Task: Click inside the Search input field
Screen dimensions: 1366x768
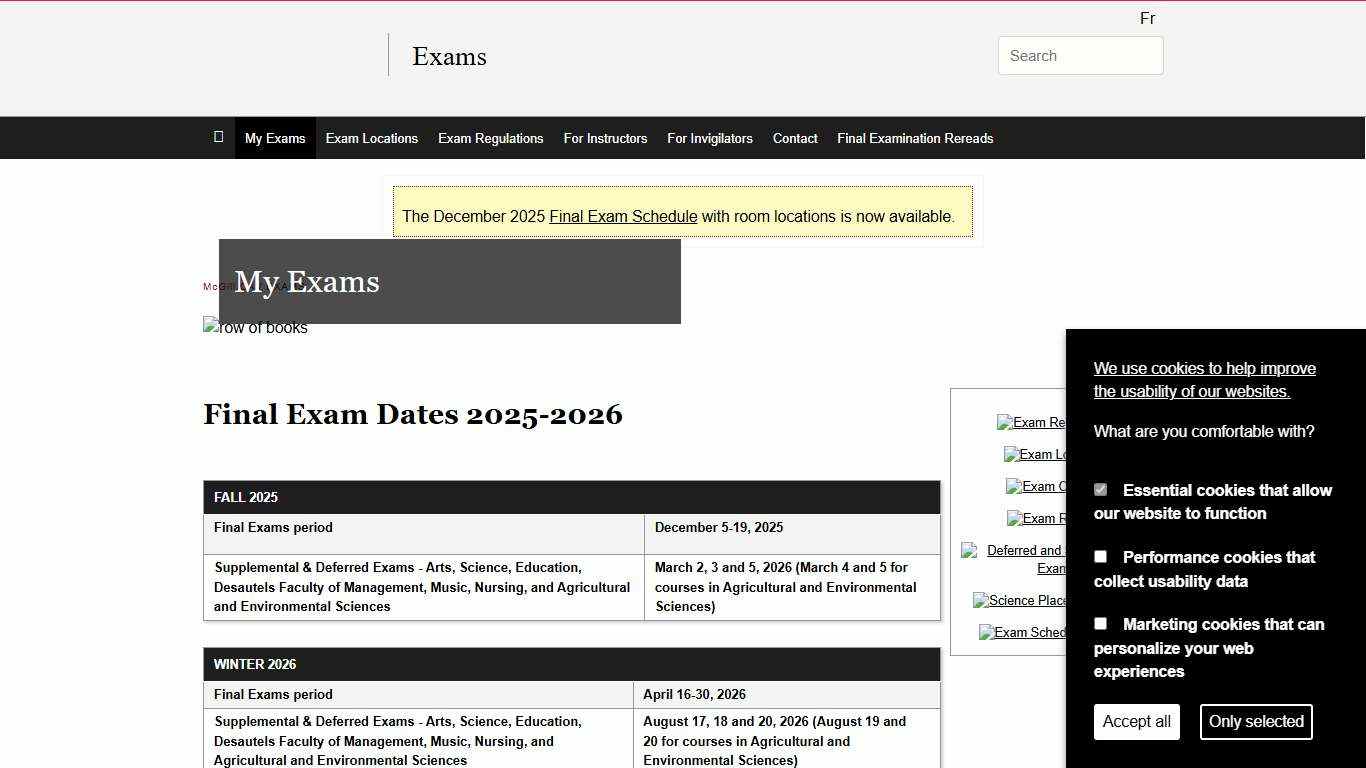Action: (1079, 55)
